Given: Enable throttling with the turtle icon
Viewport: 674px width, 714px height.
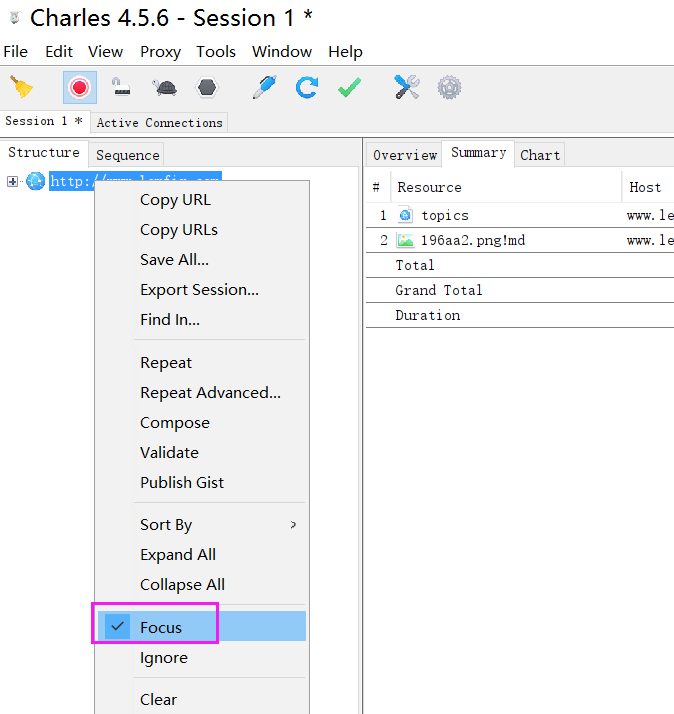Looking at the screenshot, I should pos(165,87).
